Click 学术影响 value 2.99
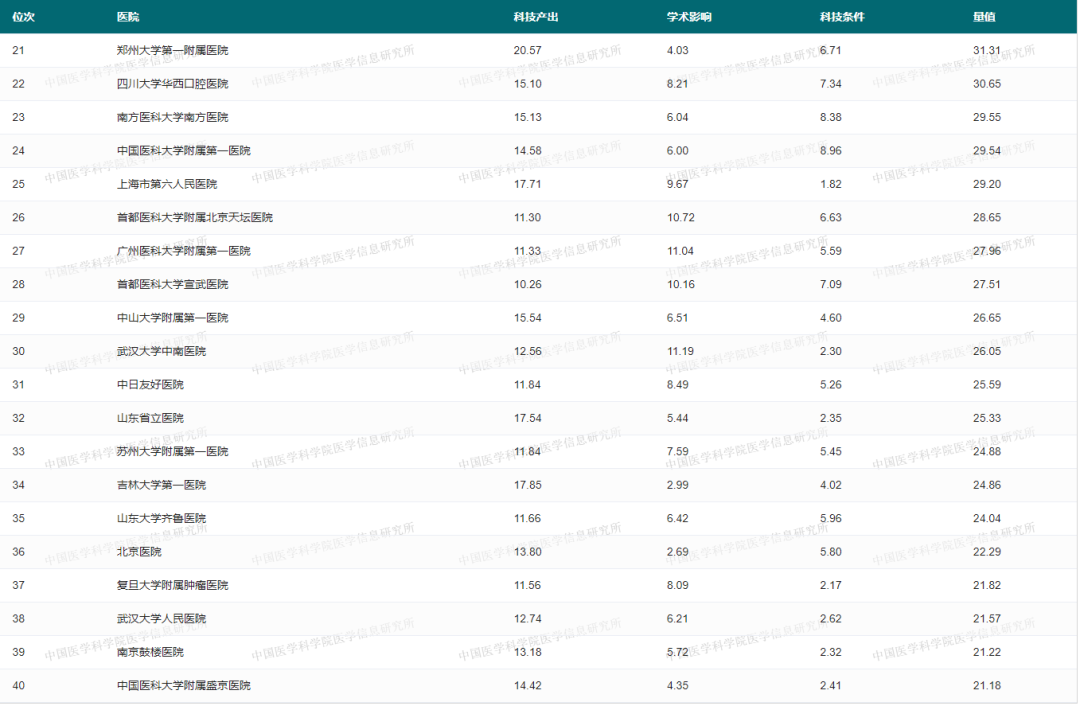The image size is (1080, 706). coord(678,485)
